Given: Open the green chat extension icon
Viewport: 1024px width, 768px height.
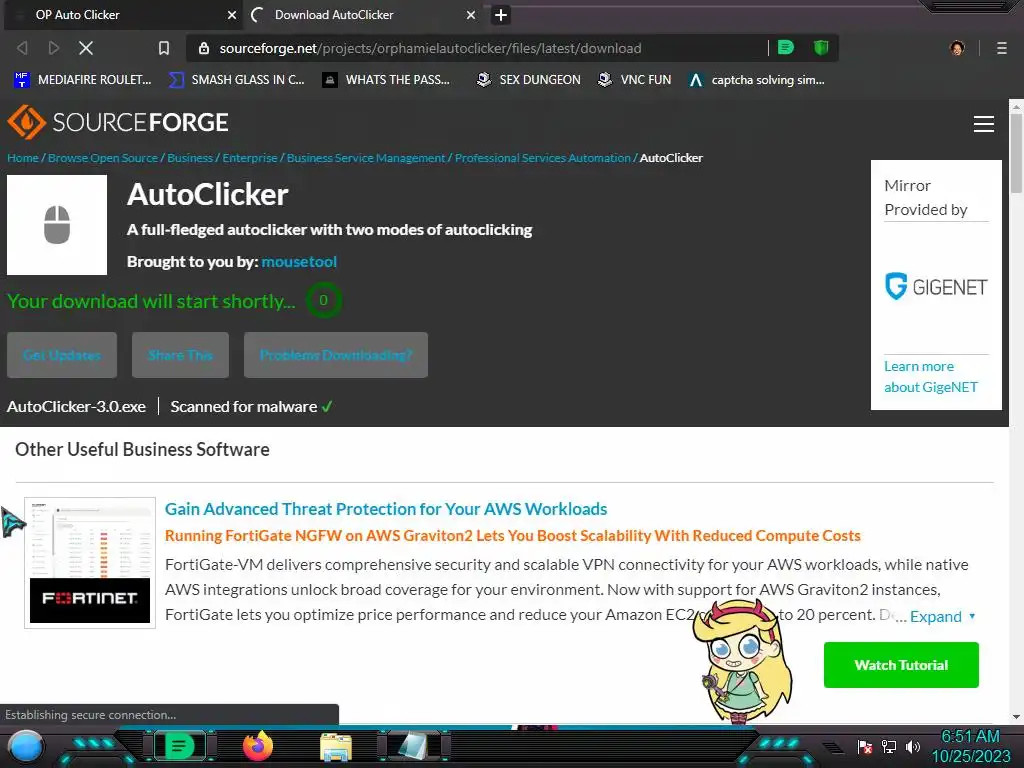Looking at the screenshot, I should point(786,47).
